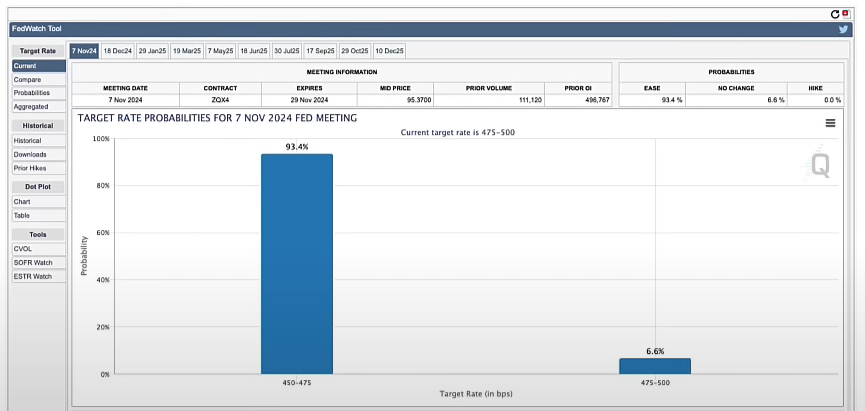Click the 450-475 axis label

[297, 383]
